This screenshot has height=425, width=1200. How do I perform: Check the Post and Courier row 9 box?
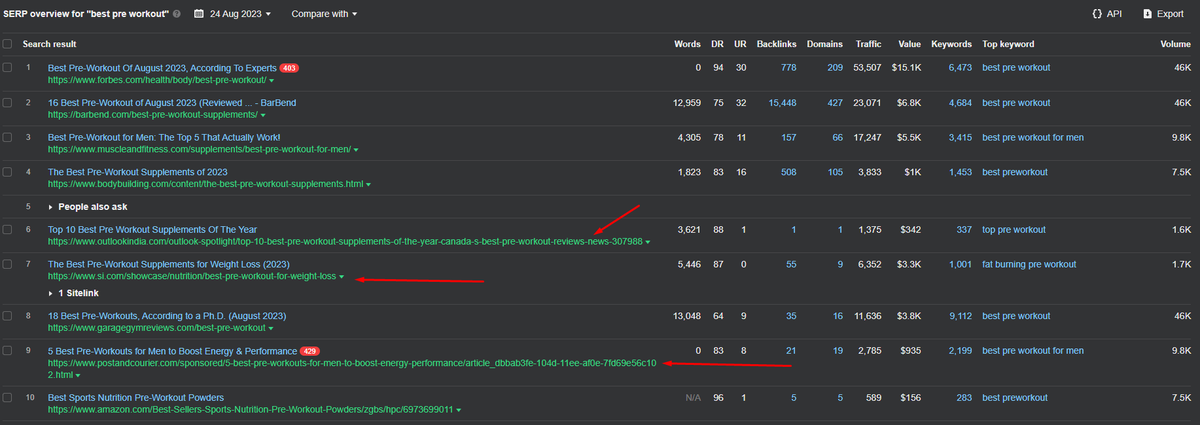(8, 351)
